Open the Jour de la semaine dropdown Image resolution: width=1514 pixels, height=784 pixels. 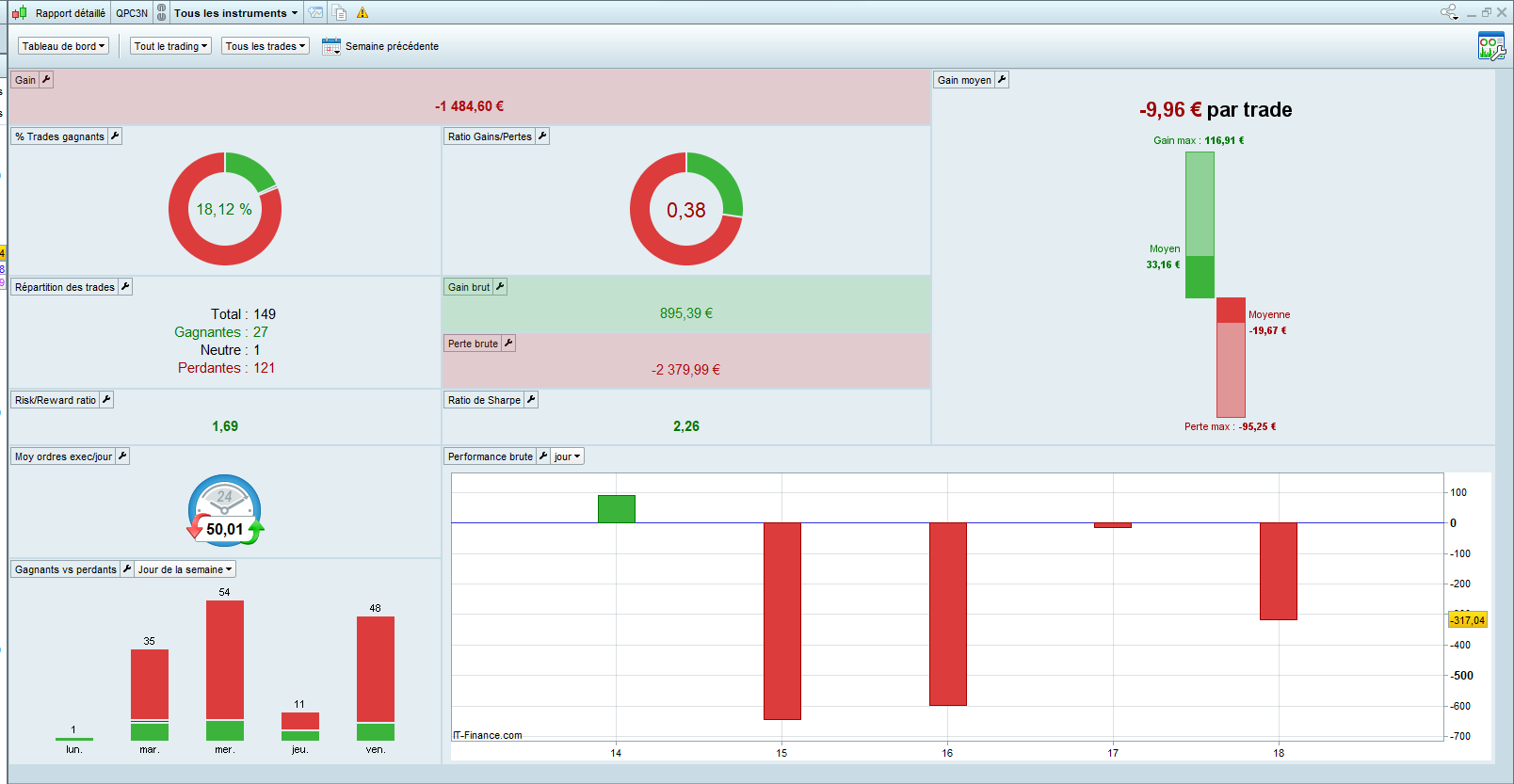click(x=185, y=569)
